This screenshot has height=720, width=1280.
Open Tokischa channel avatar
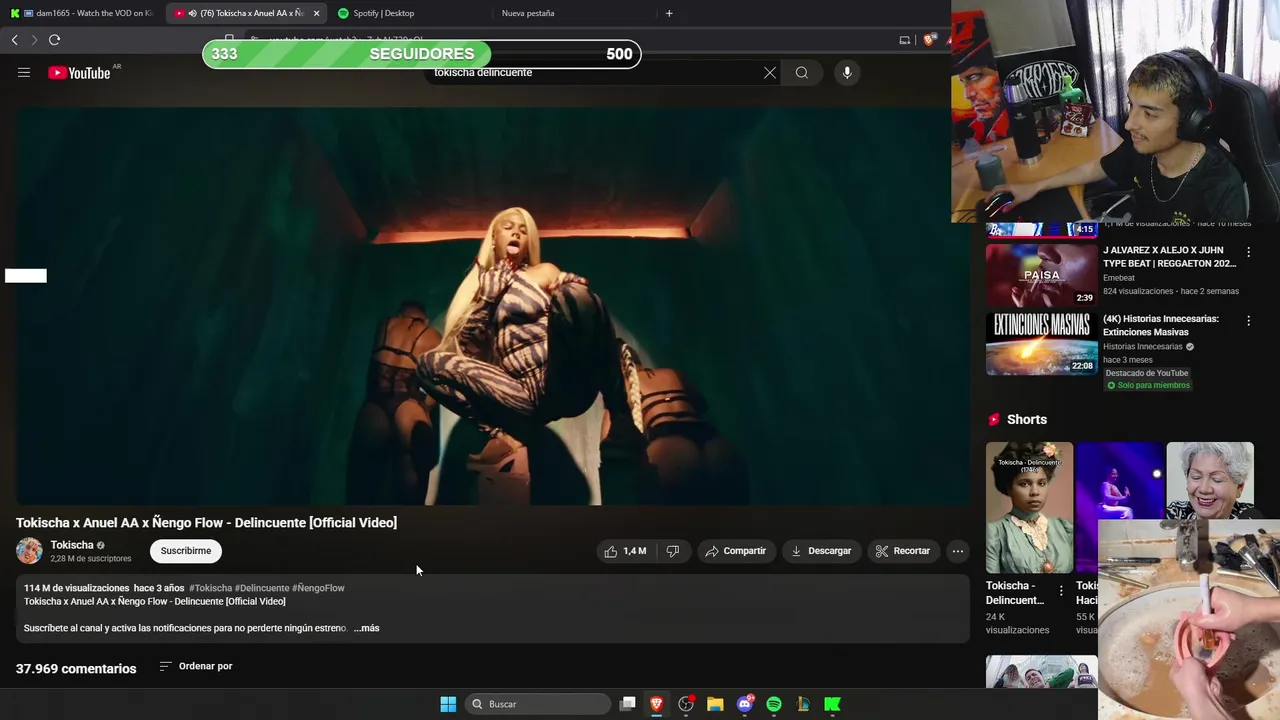click(29, 551)
